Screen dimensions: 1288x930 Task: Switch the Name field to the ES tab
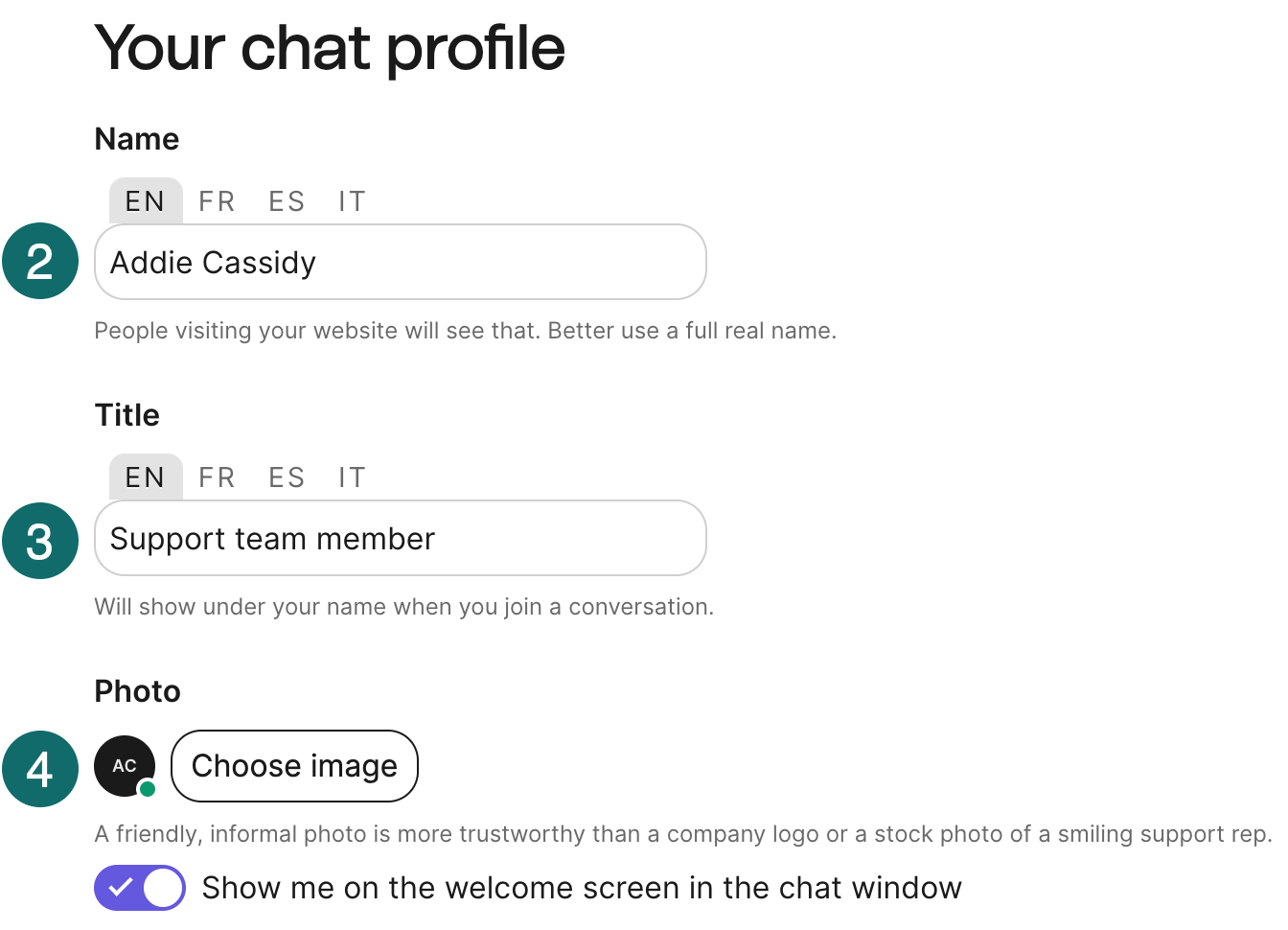[286, 200]
